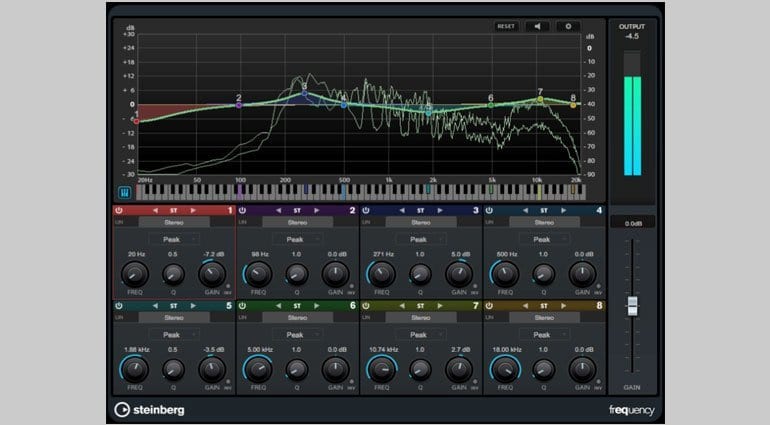Click band 4 left arrow
The image size is (770, 425).
coord(525,210)
